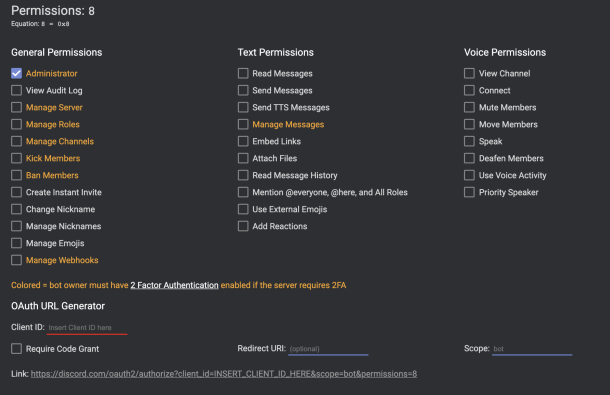The height and width of the screenshot is (395, 610).
Task: Enable the Add Reactions permission
Action: [x=243, y=226]
